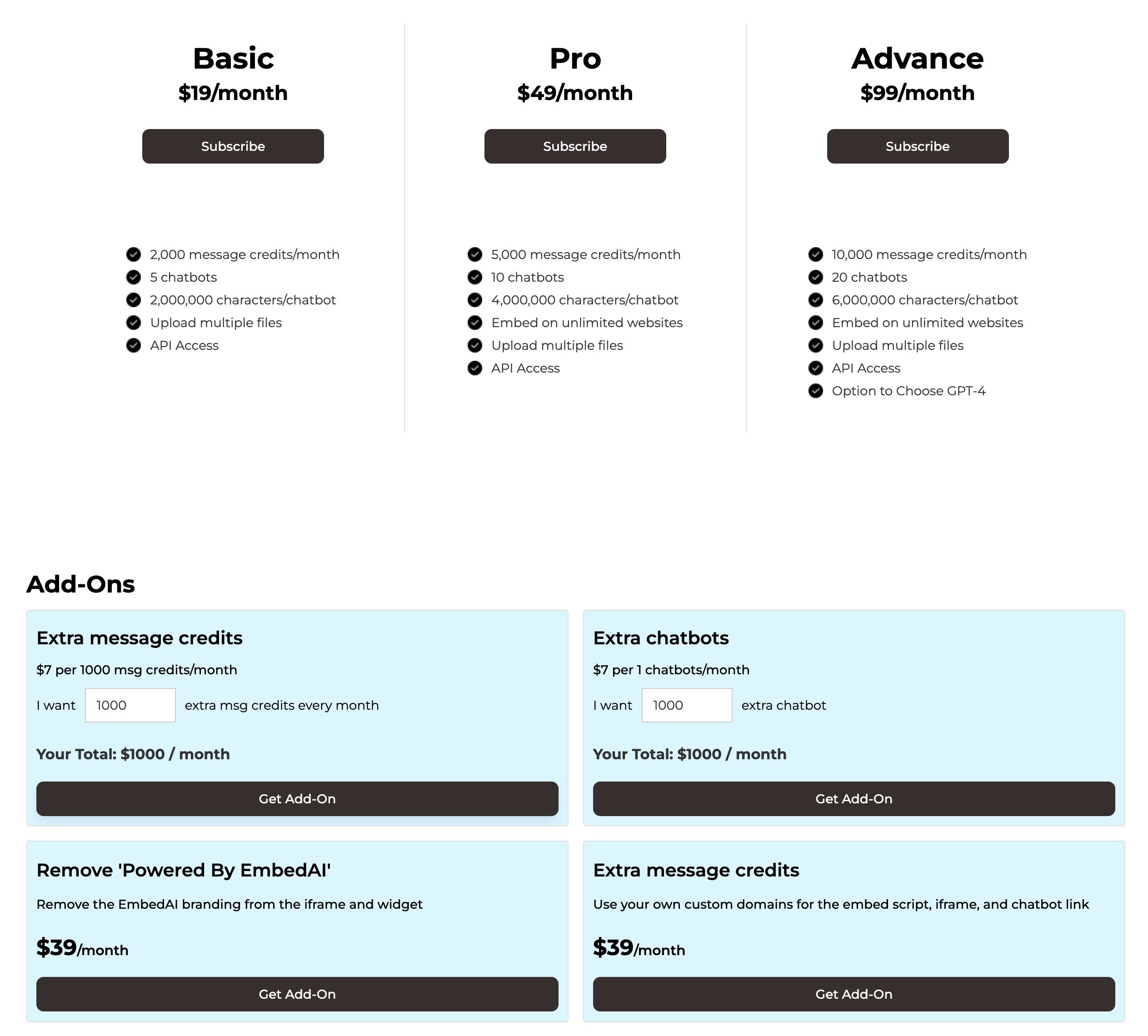Click Get Add-On for extra chatbots
Image resolution: width=1148 pixels, height=1036 pixels.
[854, 798]
